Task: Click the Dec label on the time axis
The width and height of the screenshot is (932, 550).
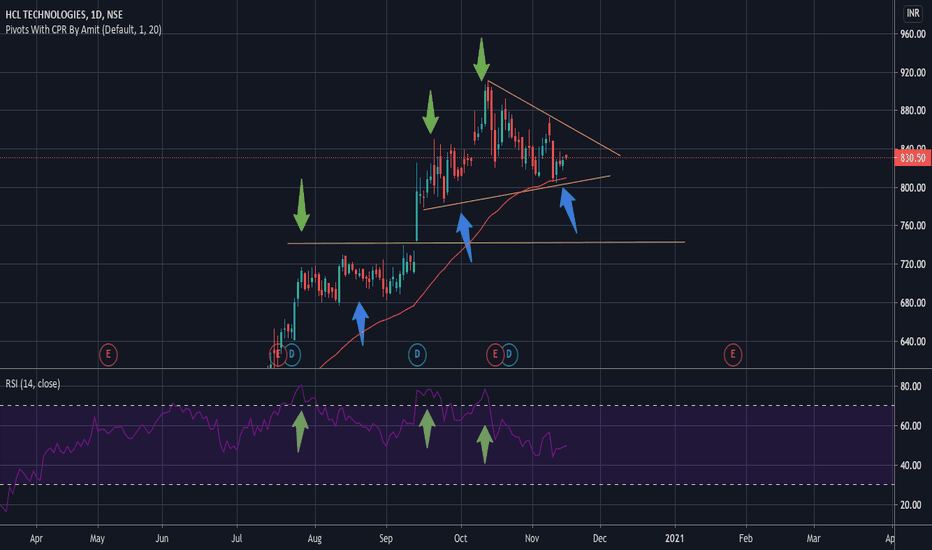Action: (x=600, y=539)
